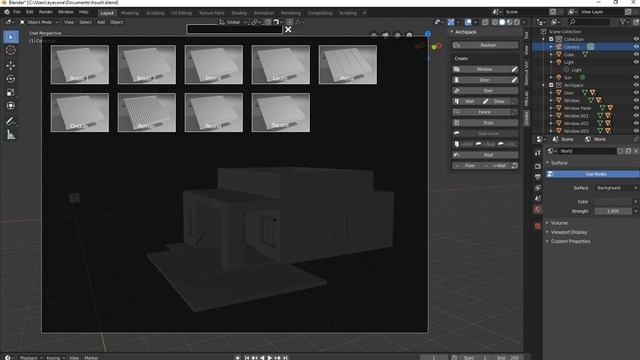
Task: Click the Blender logo menu icon
Action: point(7,12)
